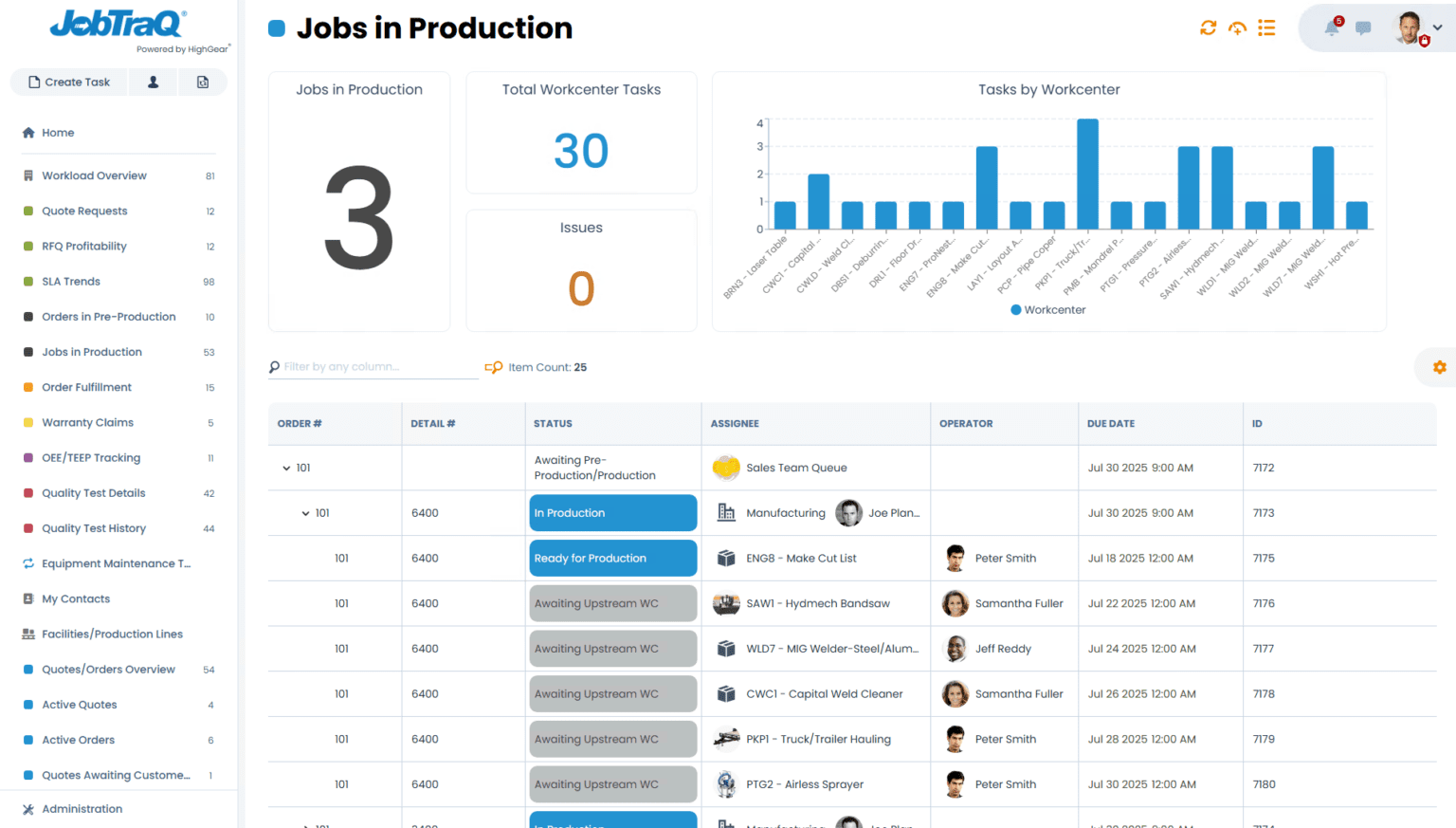This screenshot has height=828, width=1456.
Task: Click the orange dashboard gauge plus icon
Action: (1237, 28)
